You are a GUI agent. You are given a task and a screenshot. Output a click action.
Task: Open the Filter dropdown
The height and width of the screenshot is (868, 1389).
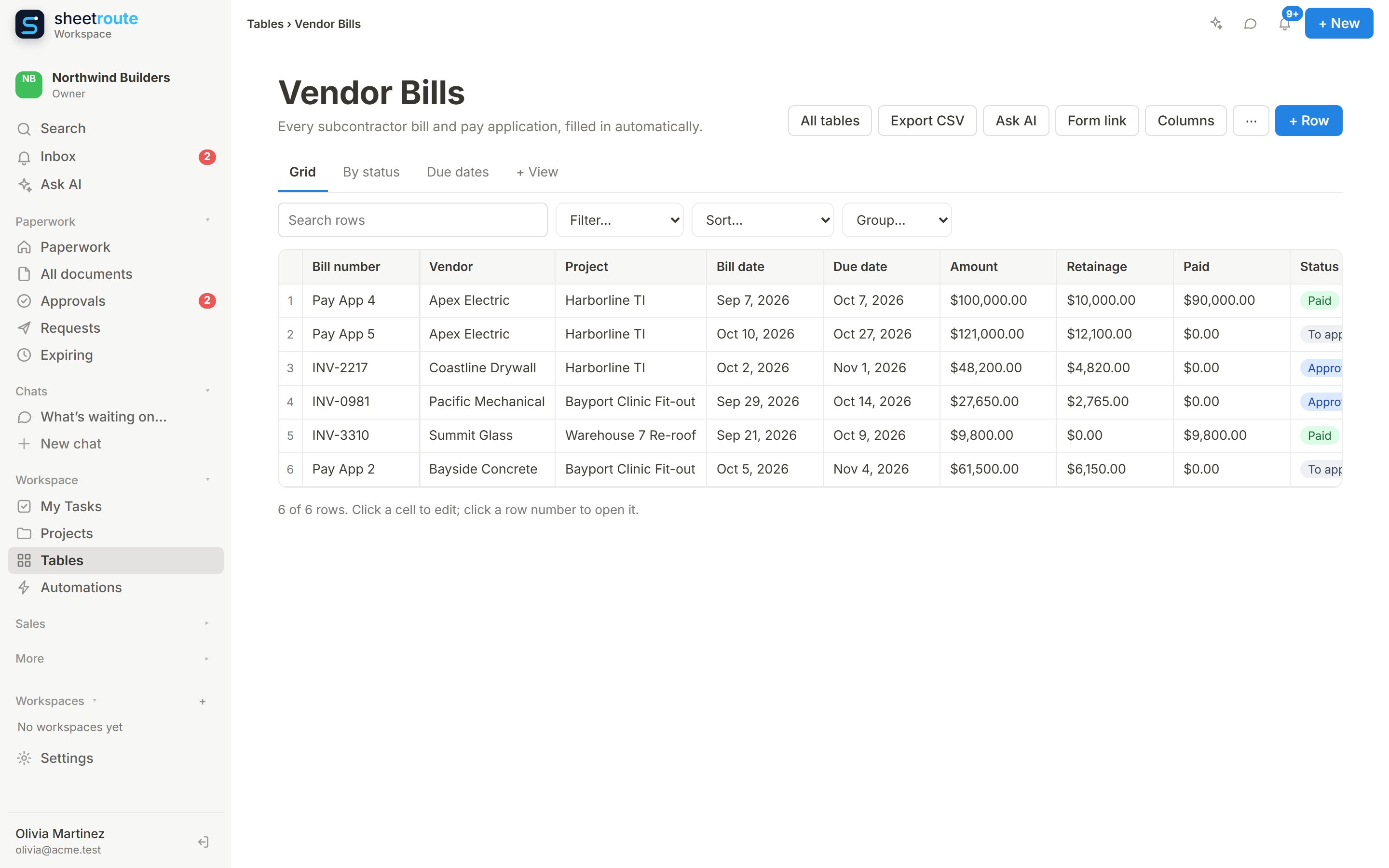[619, 220]
